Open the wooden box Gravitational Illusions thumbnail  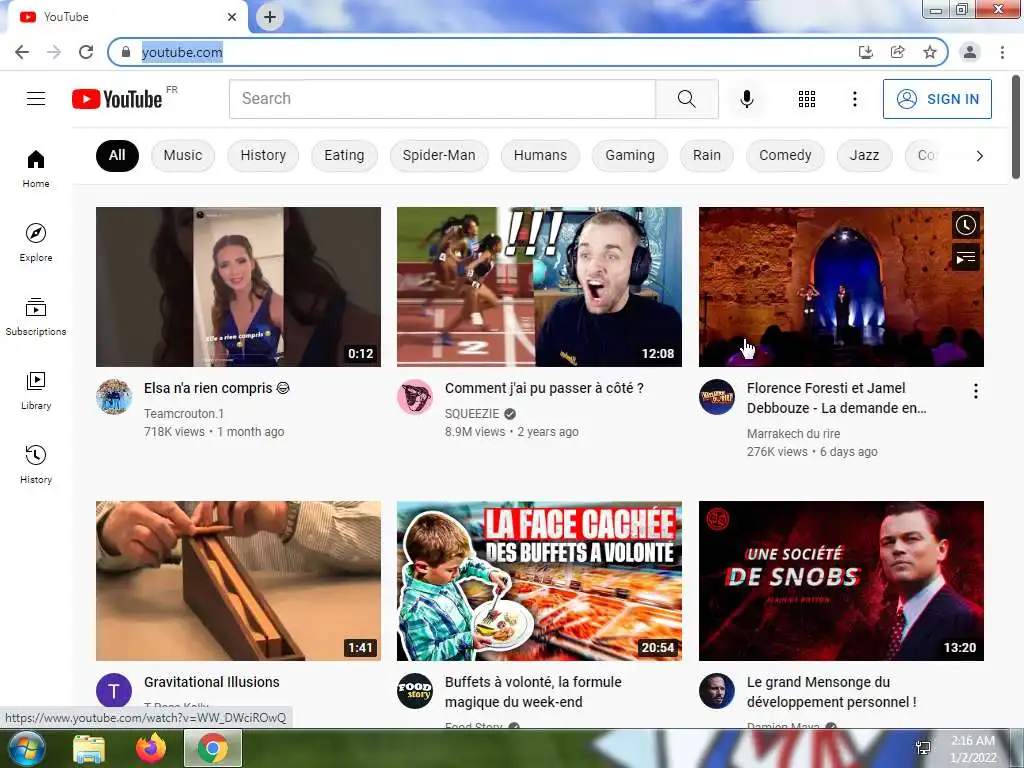(x=238, y=581)
